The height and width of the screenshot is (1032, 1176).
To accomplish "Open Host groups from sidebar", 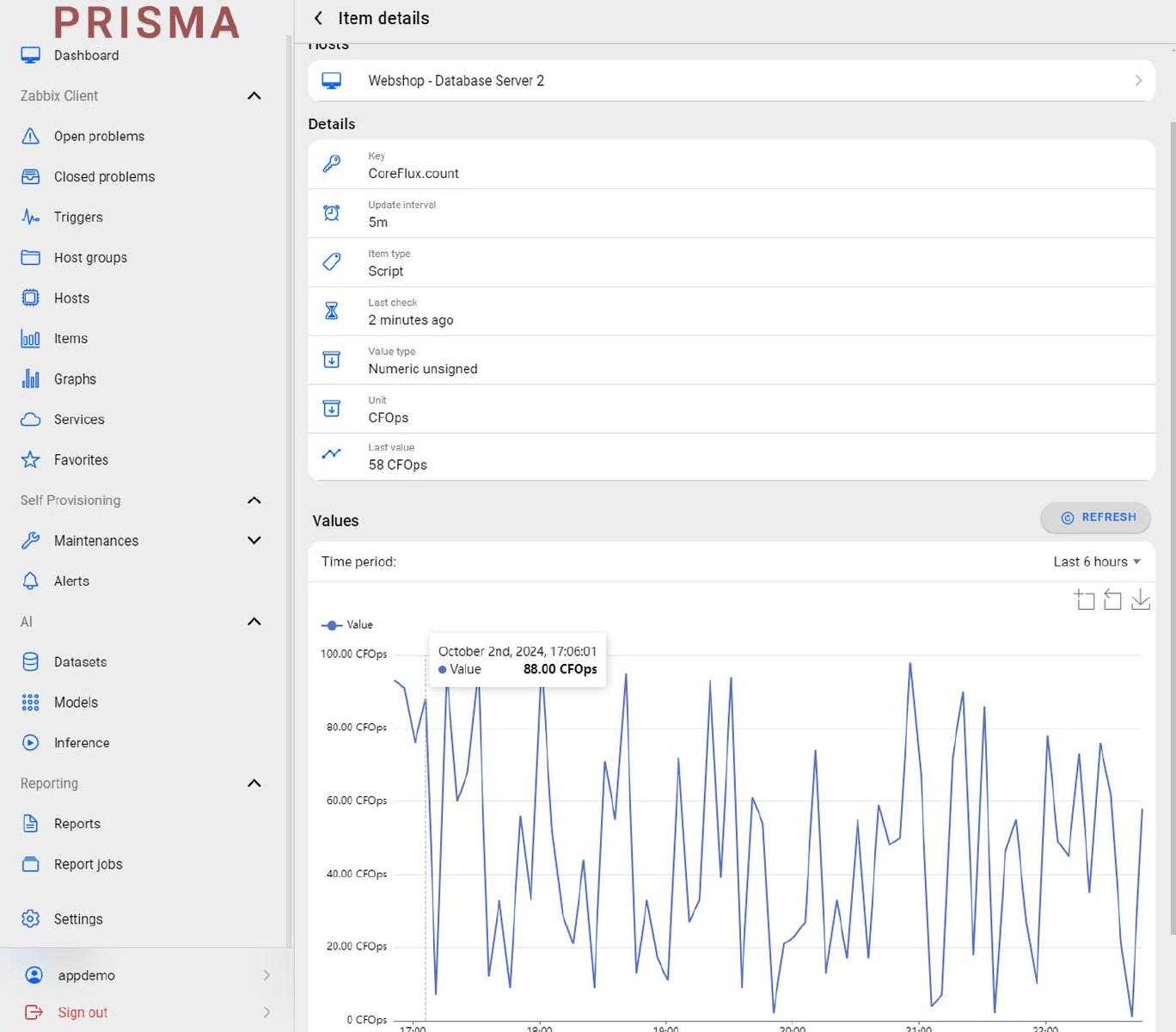I will click(90, 257).
